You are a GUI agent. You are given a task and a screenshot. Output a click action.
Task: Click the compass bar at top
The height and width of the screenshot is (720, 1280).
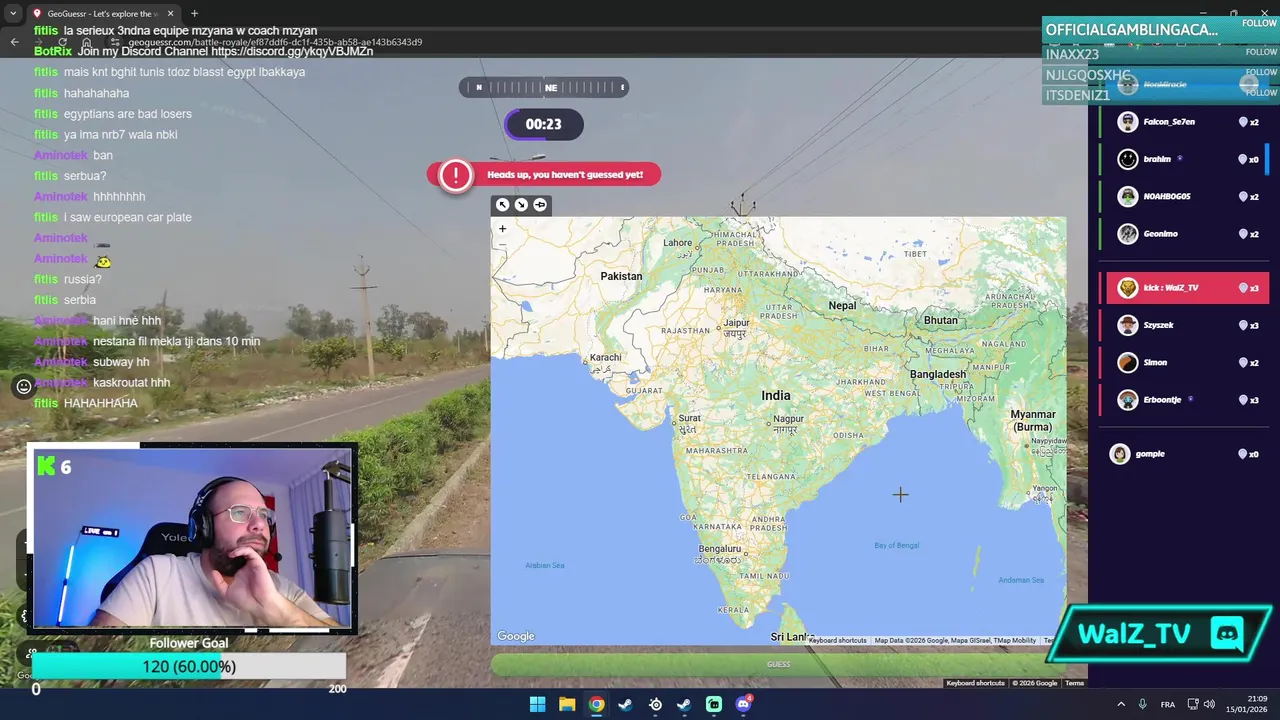(x=544, y=87)
